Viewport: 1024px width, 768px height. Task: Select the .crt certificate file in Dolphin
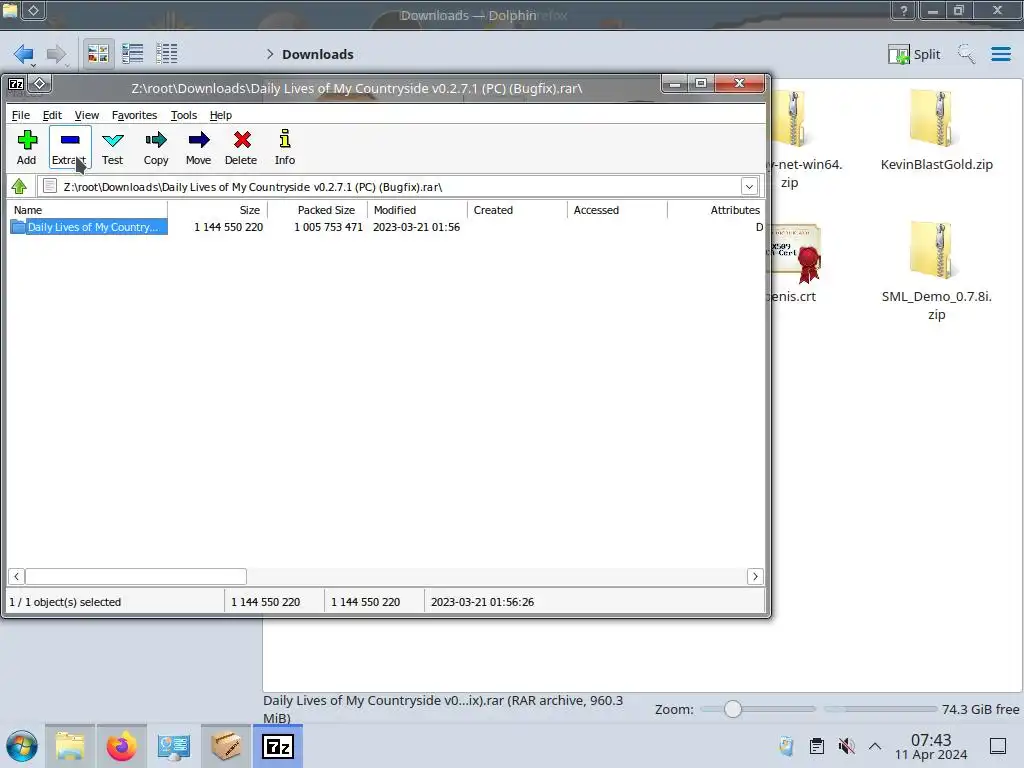[x=793, y=263]
